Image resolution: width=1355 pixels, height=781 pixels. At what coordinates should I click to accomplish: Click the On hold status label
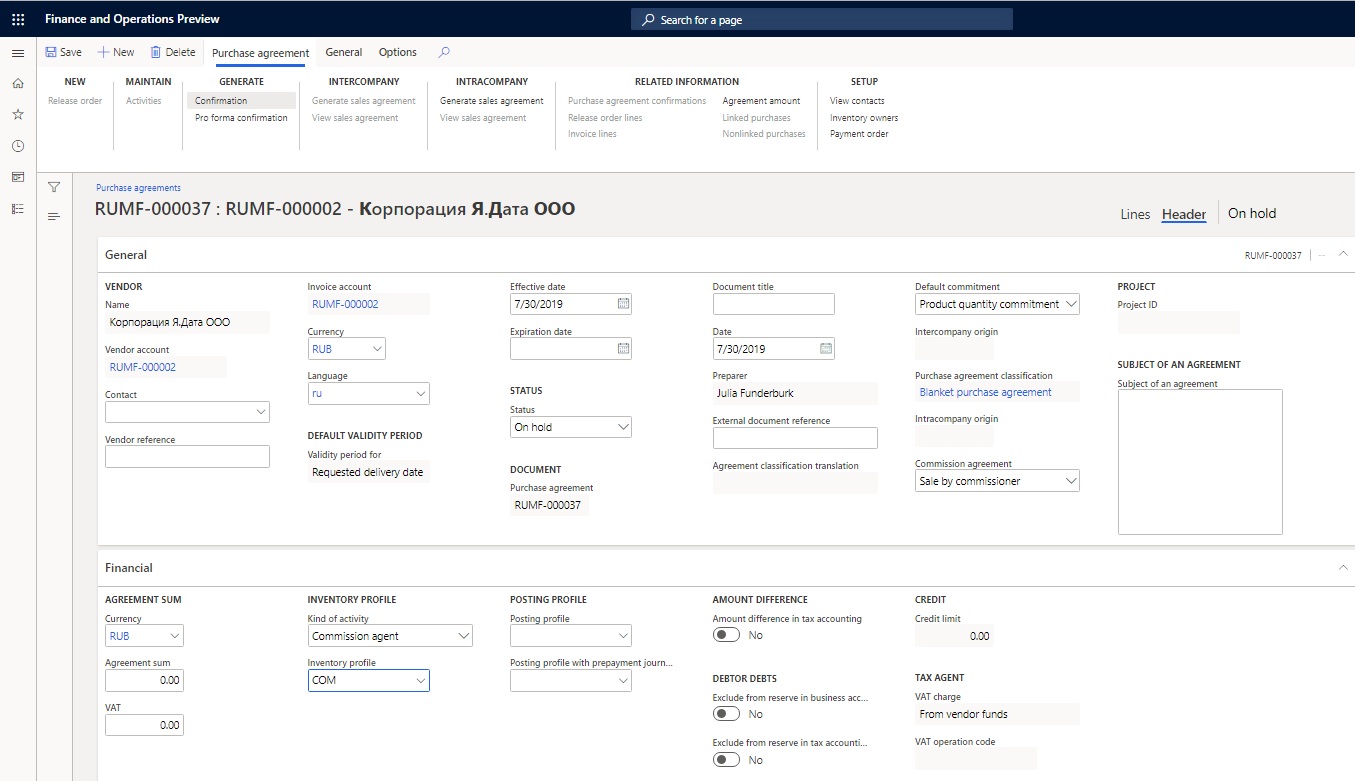pyautogui.click(x=1252, y=213)
